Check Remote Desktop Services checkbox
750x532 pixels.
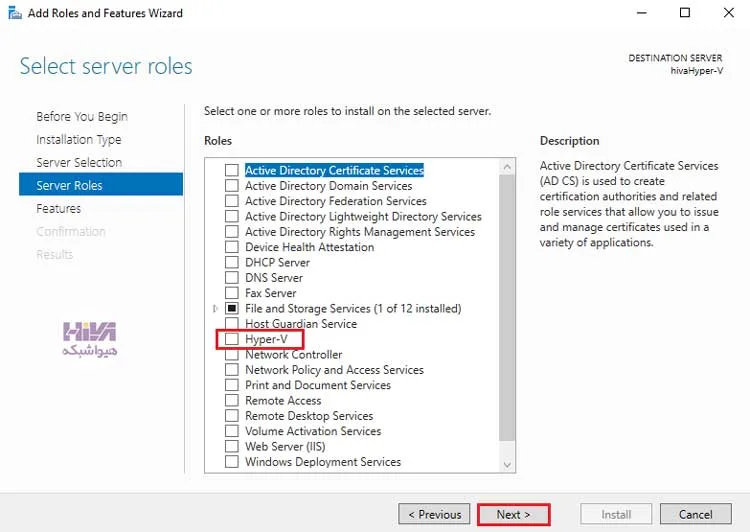[232, 416]
